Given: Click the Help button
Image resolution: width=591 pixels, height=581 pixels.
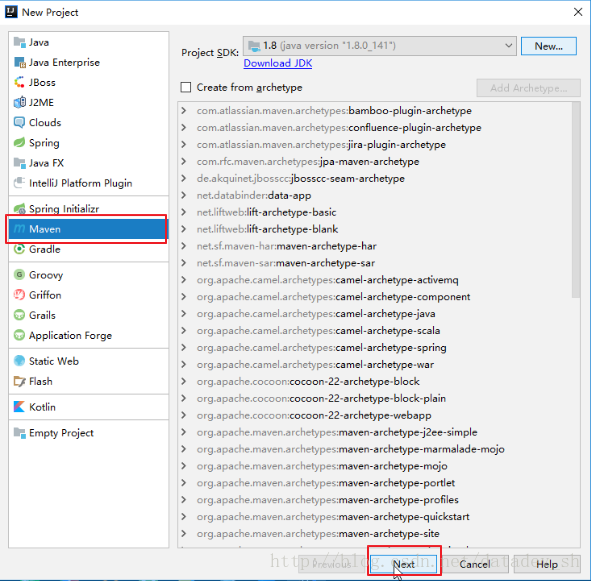Looking at the screenshot, I should 547,564.
